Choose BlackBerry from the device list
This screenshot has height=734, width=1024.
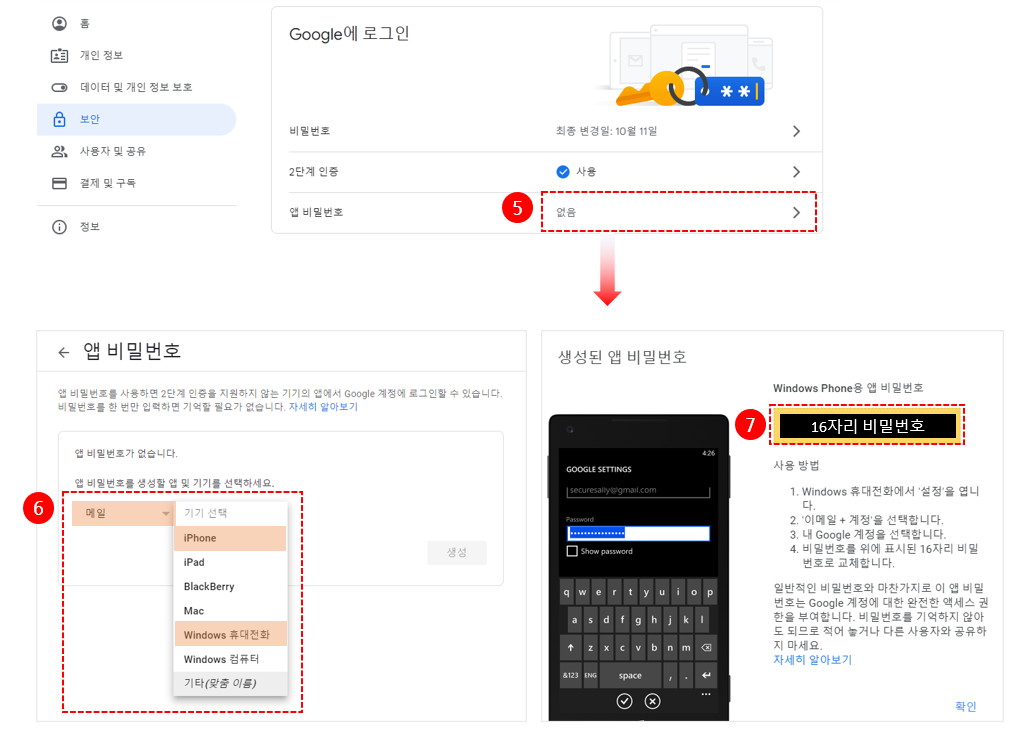(x=231, y=586)
